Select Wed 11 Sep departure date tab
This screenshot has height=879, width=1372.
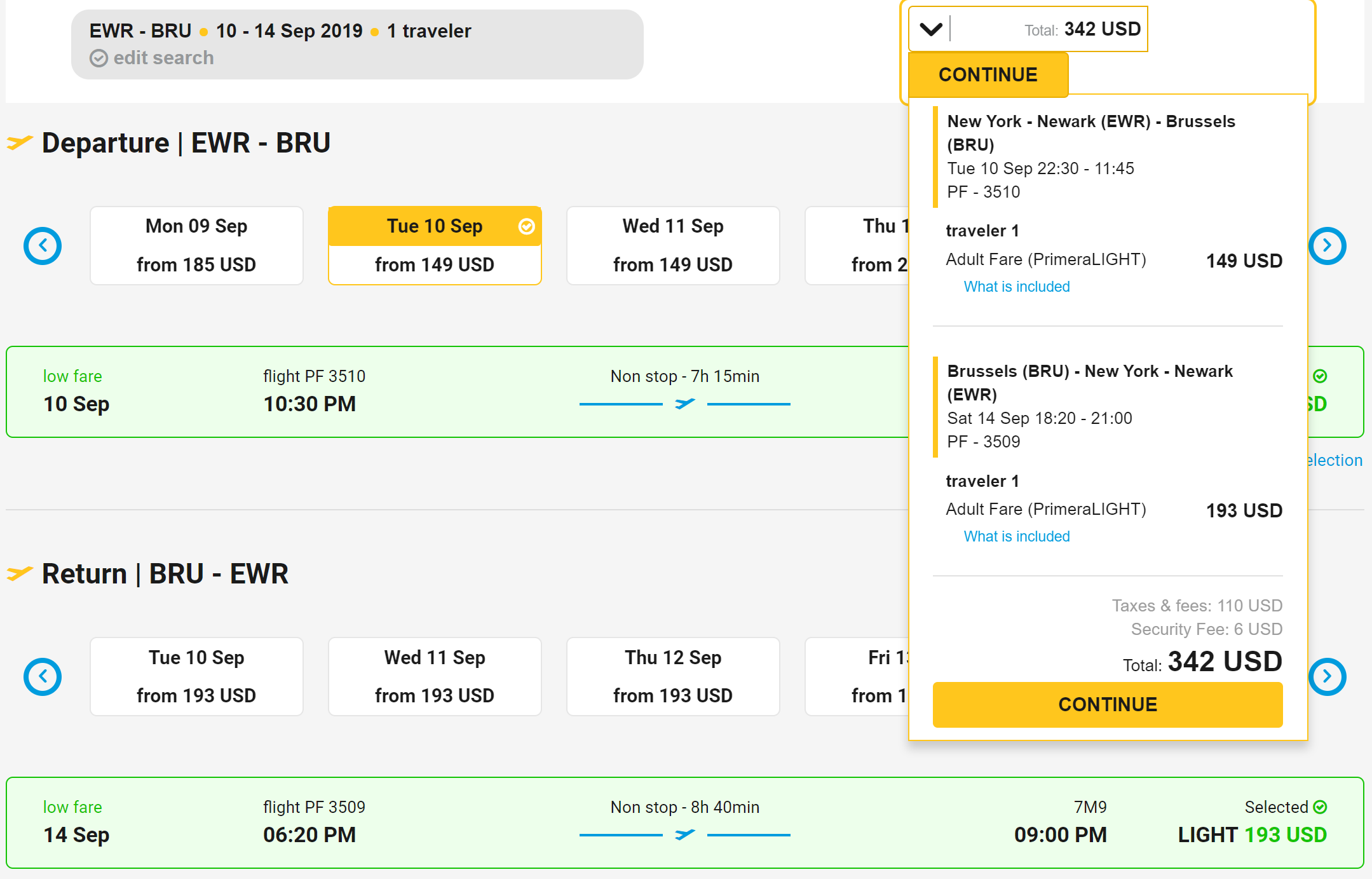672,245
